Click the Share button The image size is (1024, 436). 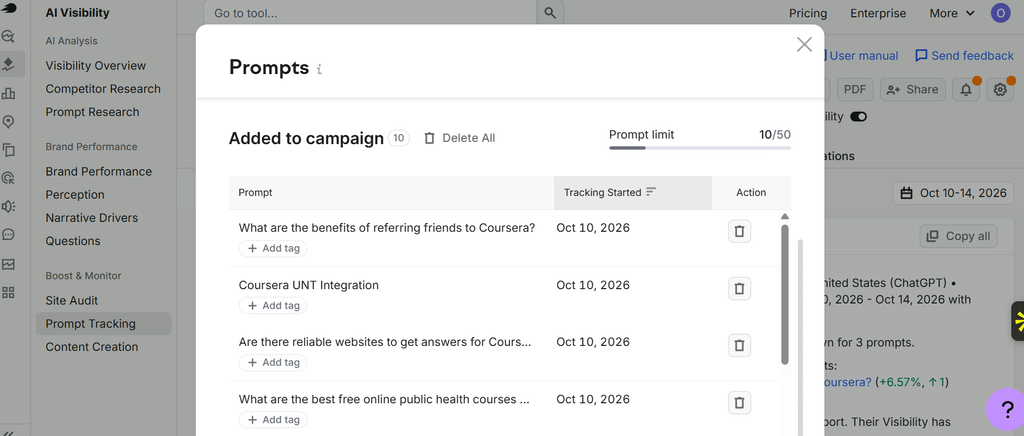[913, 90]
